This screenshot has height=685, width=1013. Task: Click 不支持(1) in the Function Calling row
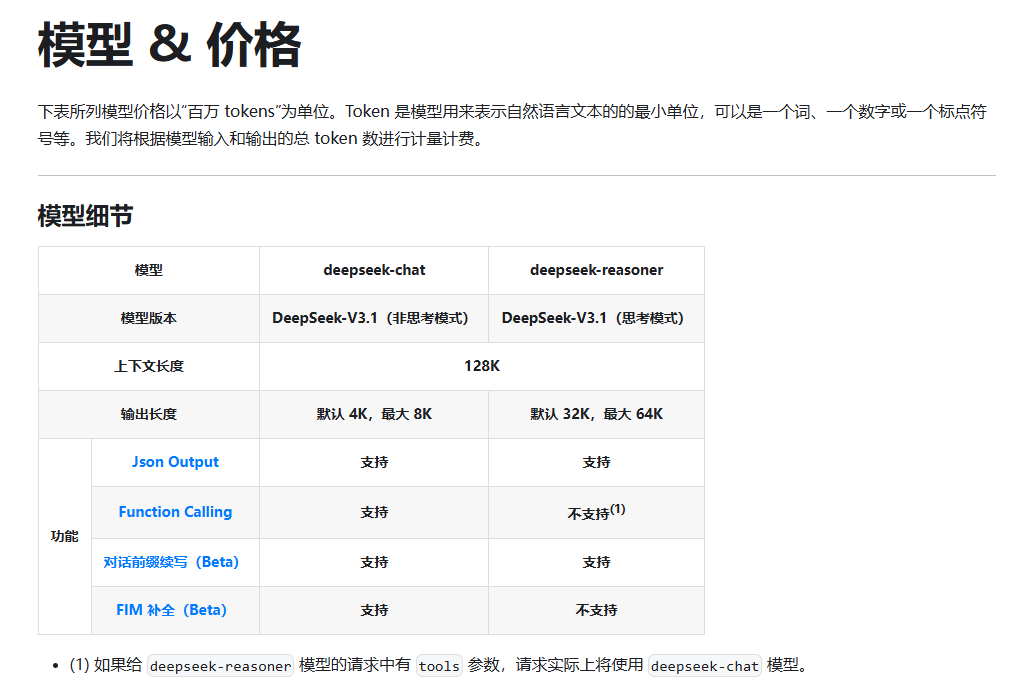[596, 512]
